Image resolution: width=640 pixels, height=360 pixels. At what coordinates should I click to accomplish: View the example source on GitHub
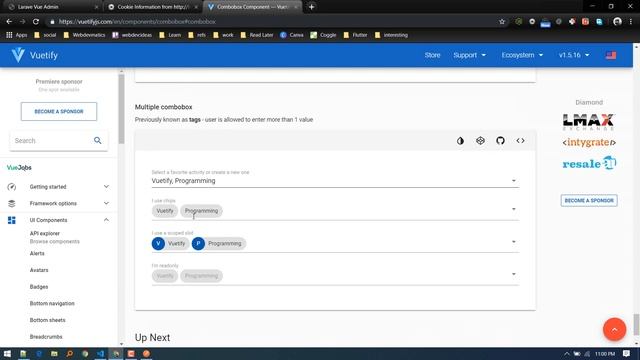500,141
